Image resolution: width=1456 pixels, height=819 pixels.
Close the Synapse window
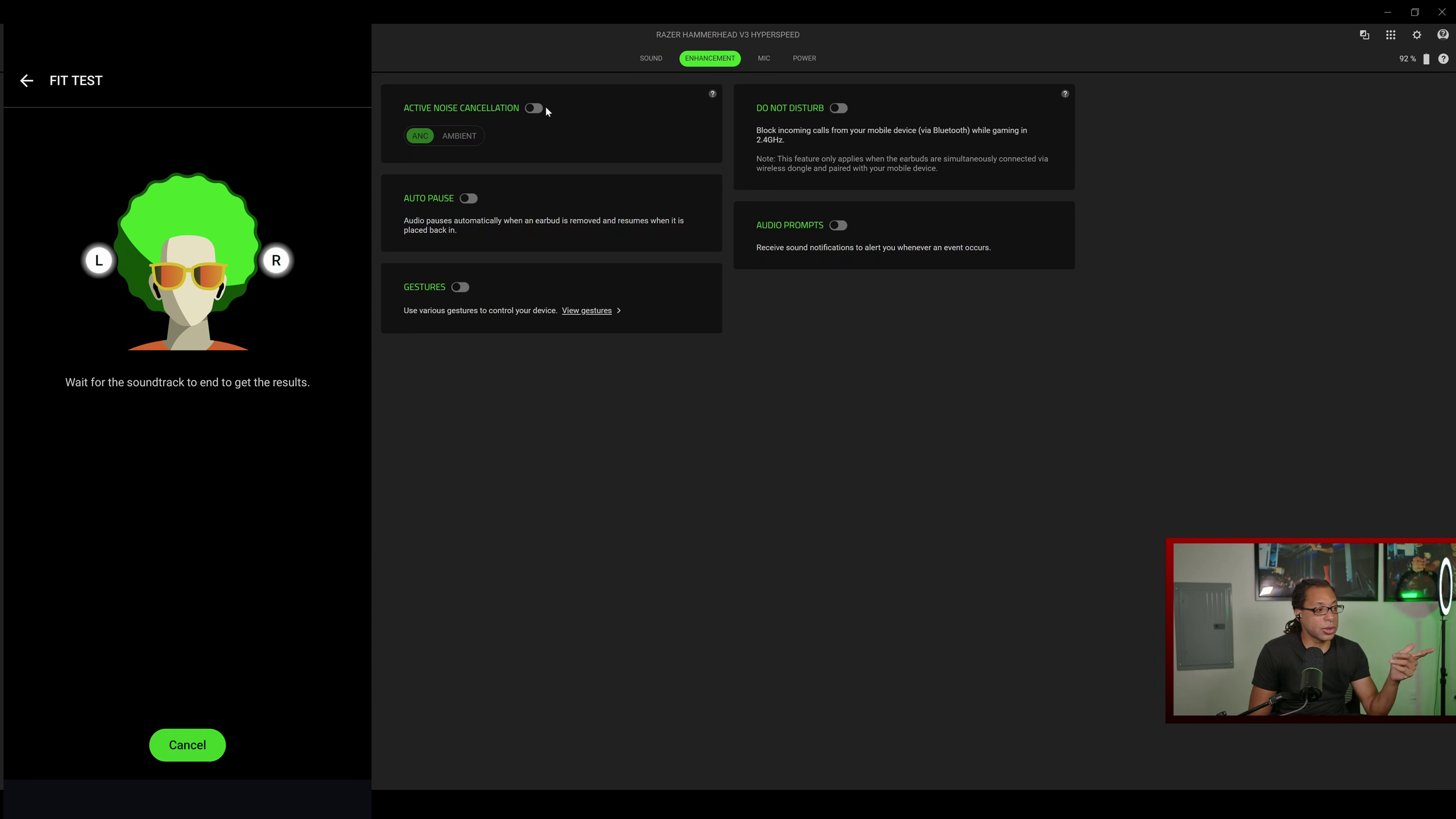(x=1442, y=12)
